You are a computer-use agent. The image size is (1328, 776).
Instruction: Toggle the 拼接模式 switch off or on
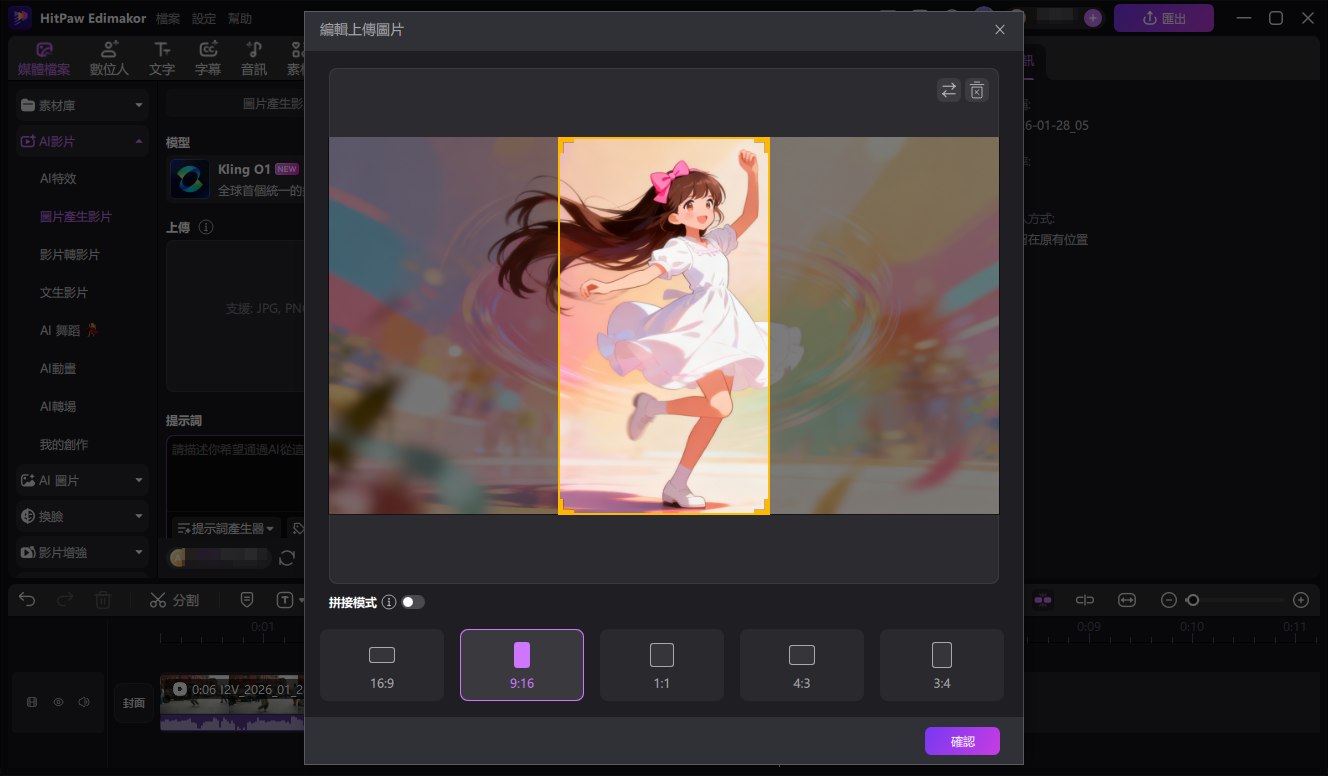coord(413,602)
